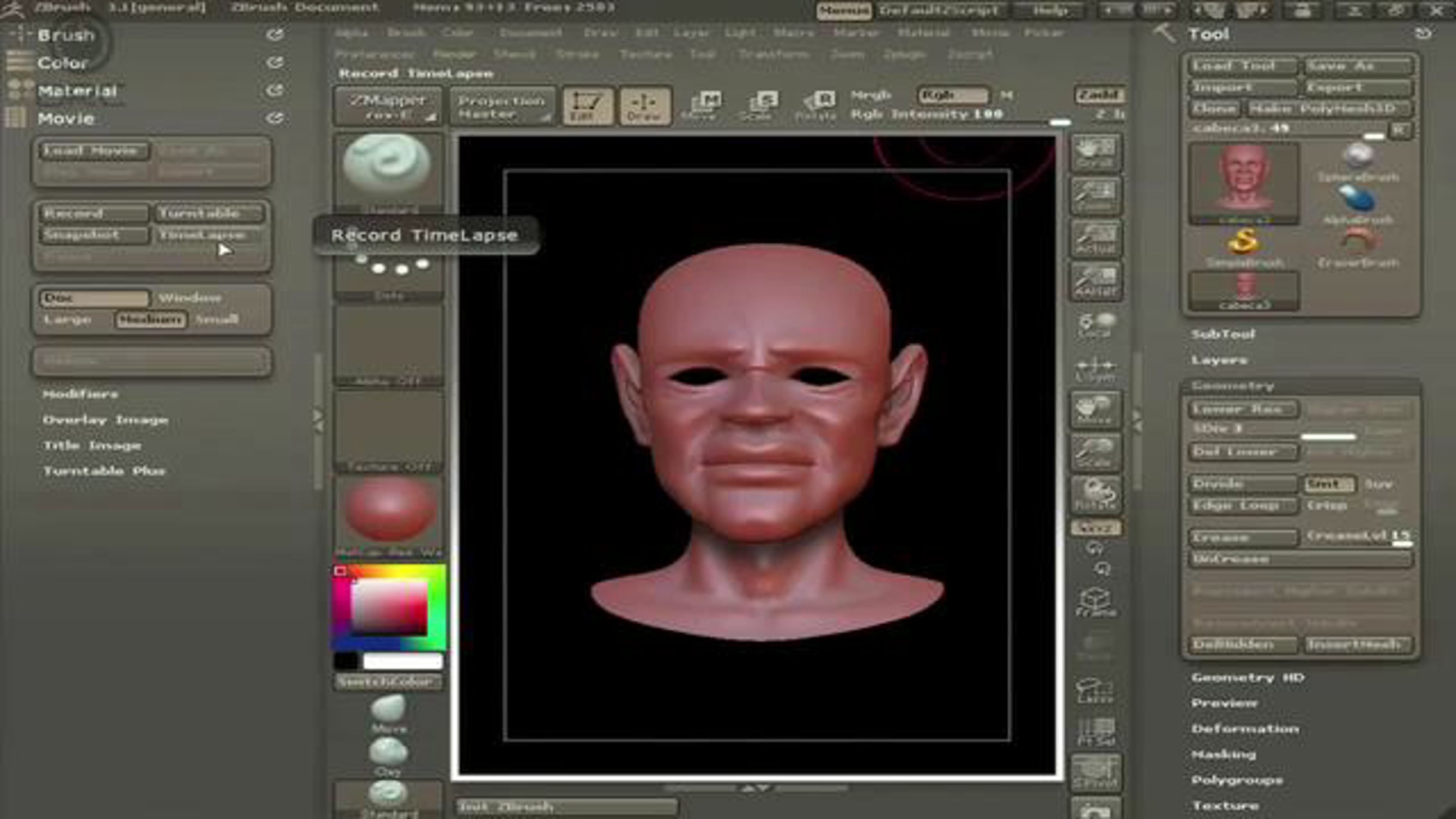Click the Load Tool button
Screen dimensions: 1456x819
click(x=1241, y=66)
